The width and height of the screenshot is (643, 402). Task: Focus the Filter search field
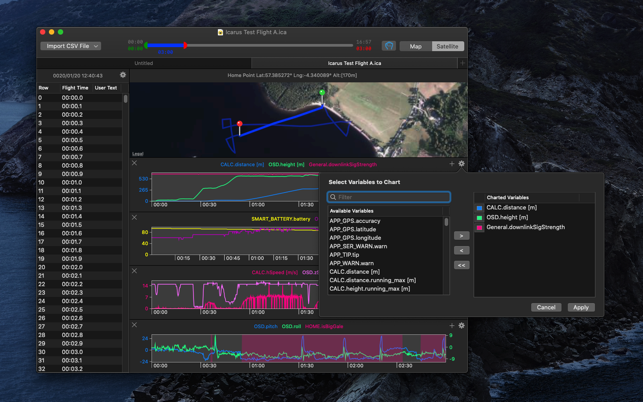[389, 197]
